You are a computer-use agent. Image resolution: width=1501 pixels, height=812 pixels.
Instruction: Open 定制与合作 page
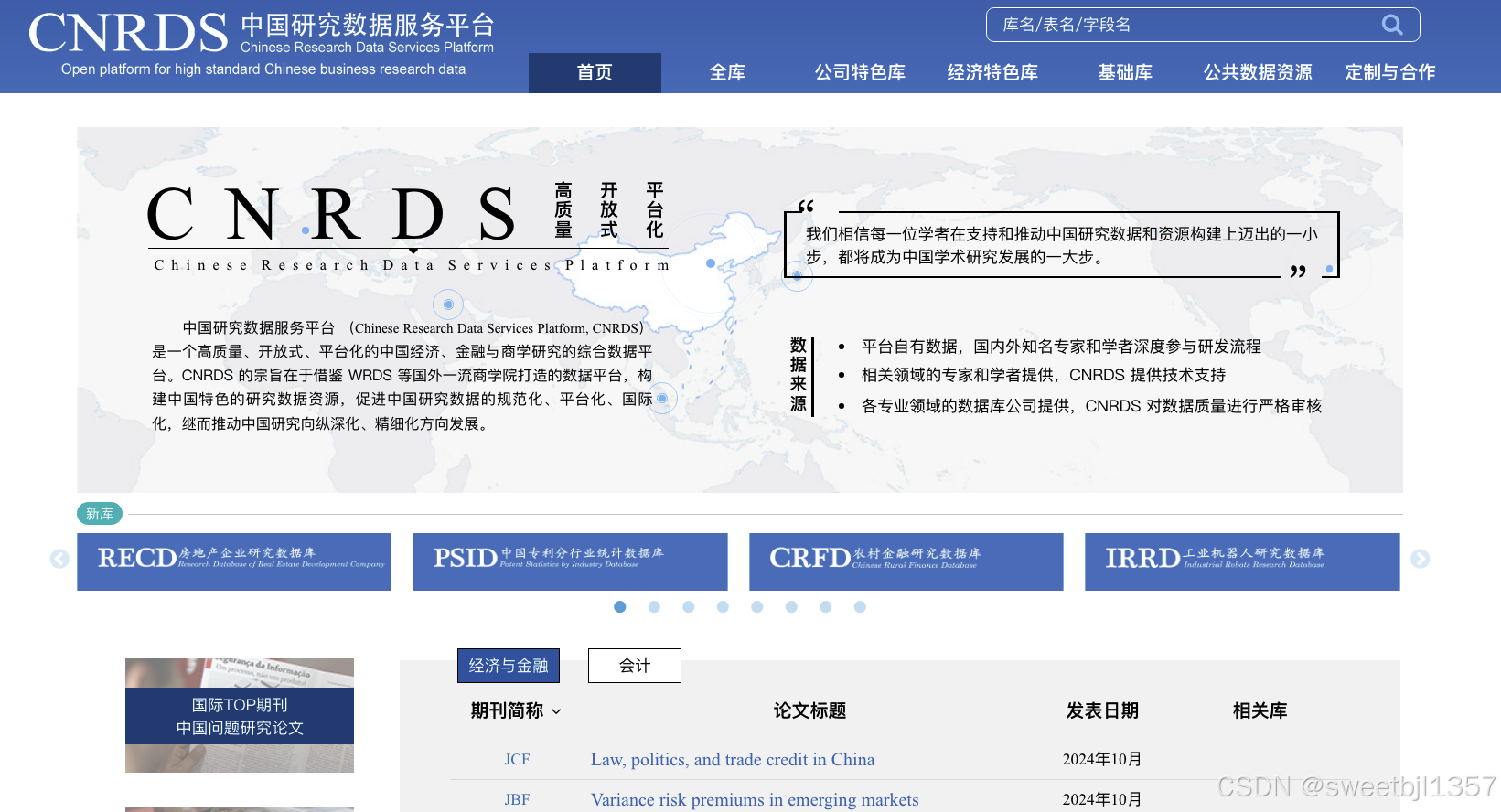pos(1390,72)
